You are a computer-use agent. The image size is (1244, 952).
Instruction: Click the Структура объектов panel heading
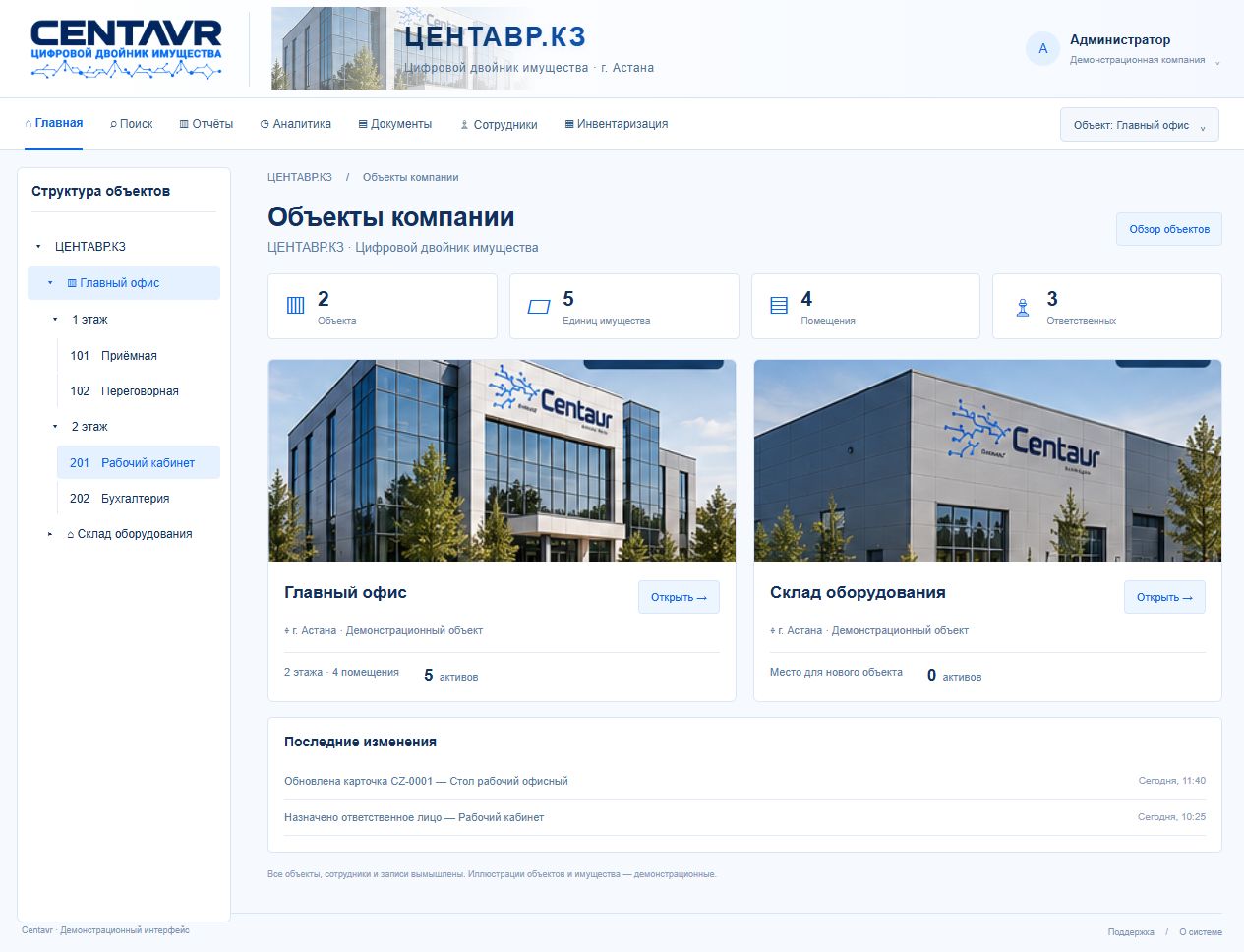100,191
